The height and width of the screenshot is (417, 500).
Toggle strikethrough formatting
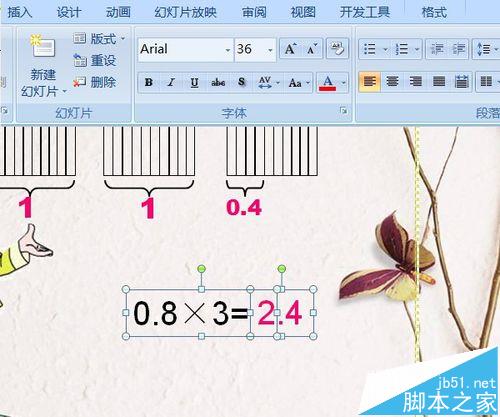218,82
